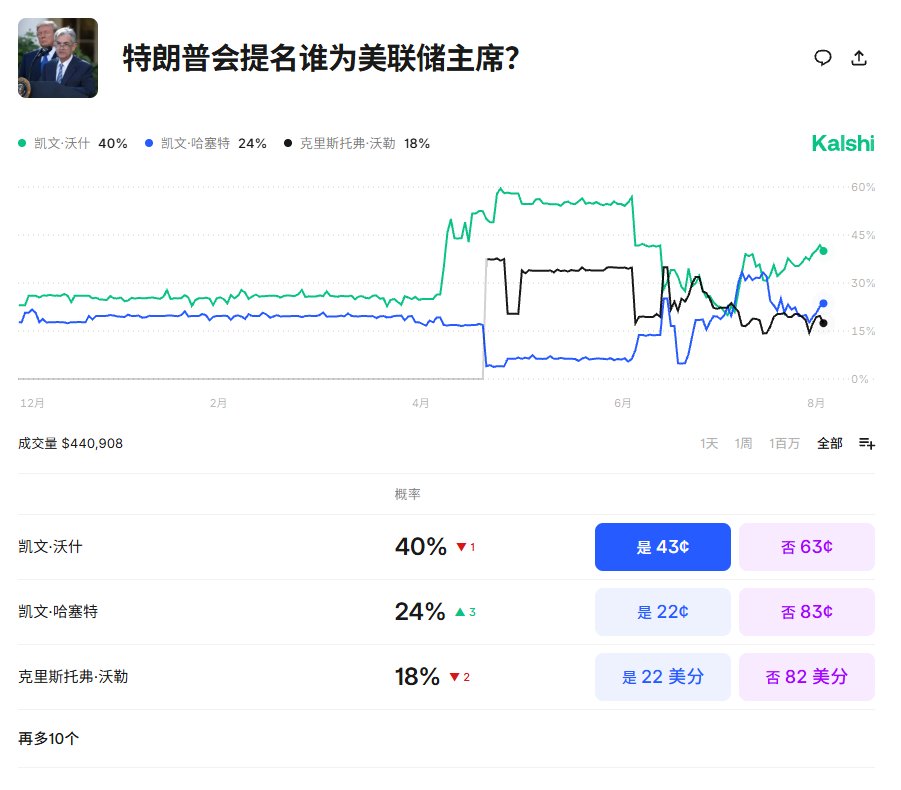
Task: Toggle the blue 凯文·哈塞特 legend entry
Action: coord(206,143)
